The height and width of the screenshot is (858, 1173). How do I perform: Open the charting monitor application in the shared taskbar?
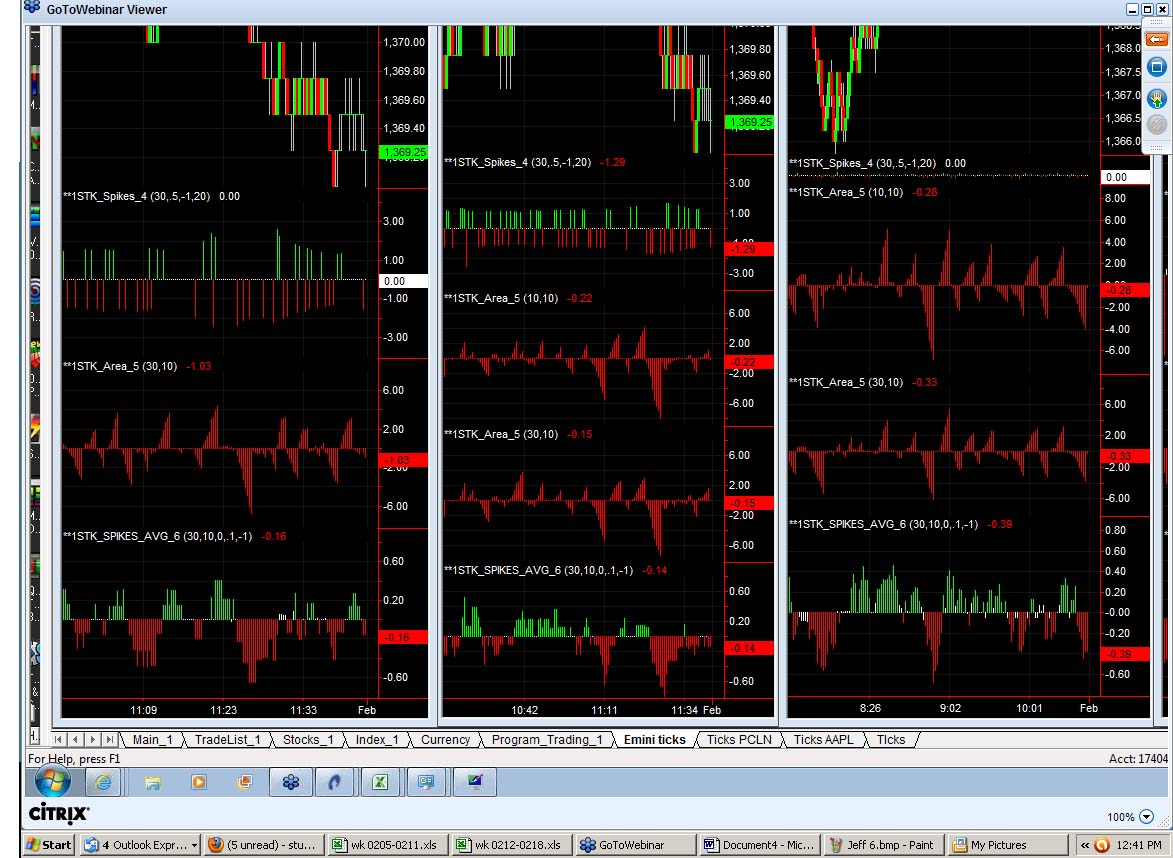coord(475,782)
